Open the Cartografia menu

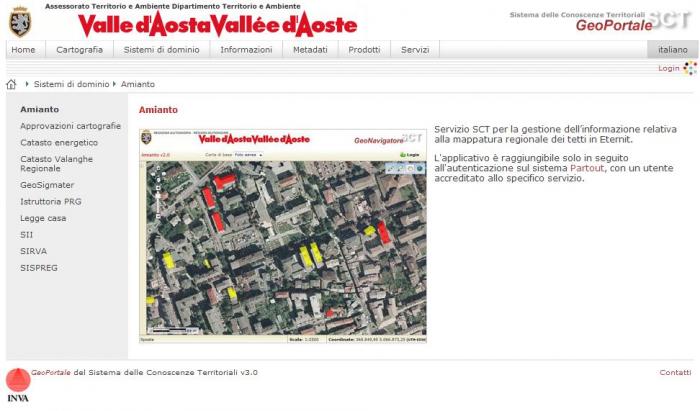coord(79,50)
